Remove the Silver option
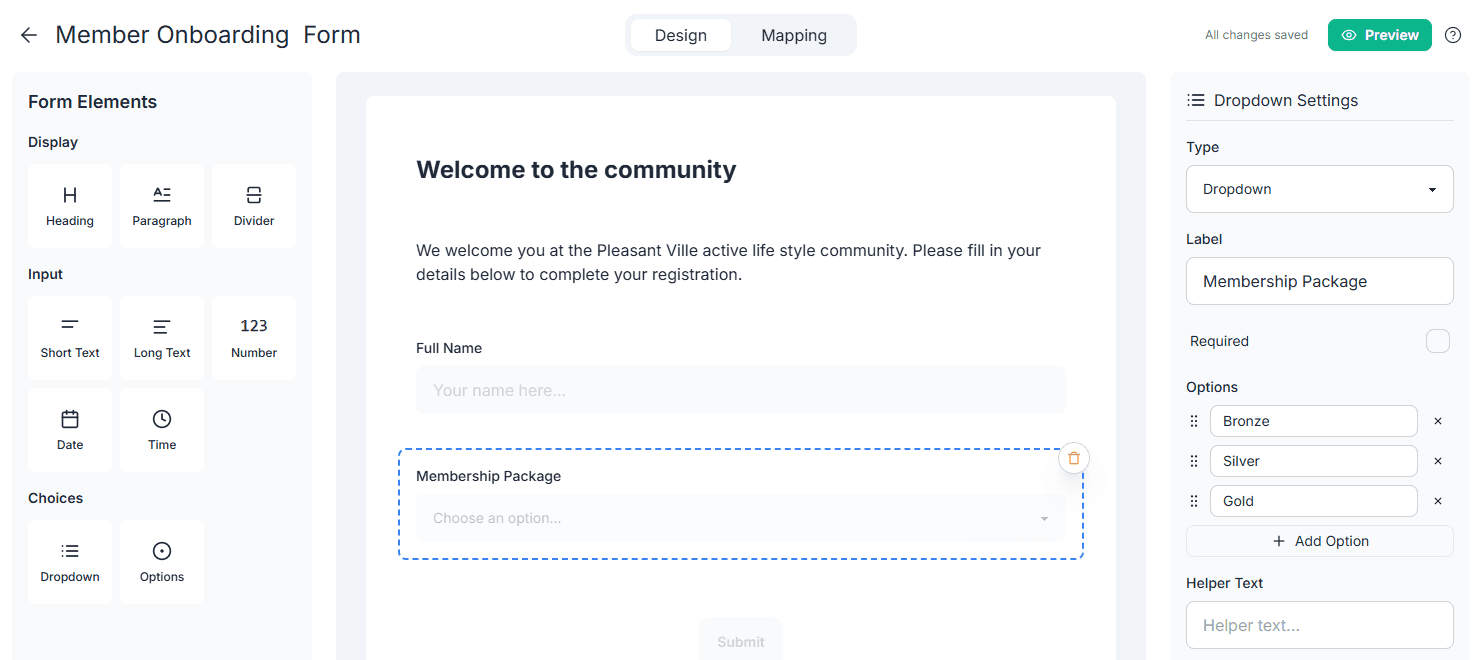Image resolution: width=1483 pixels, height=660 pixels. 1438,460
